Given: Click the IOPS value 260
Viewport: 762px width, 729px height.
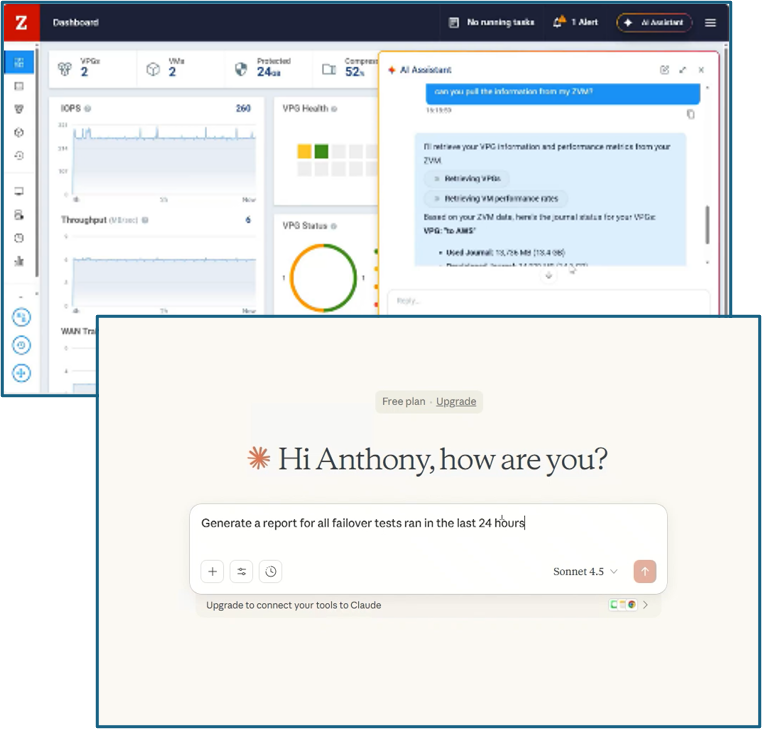Looking at the screenshot, I should click(x=243, y=108).
